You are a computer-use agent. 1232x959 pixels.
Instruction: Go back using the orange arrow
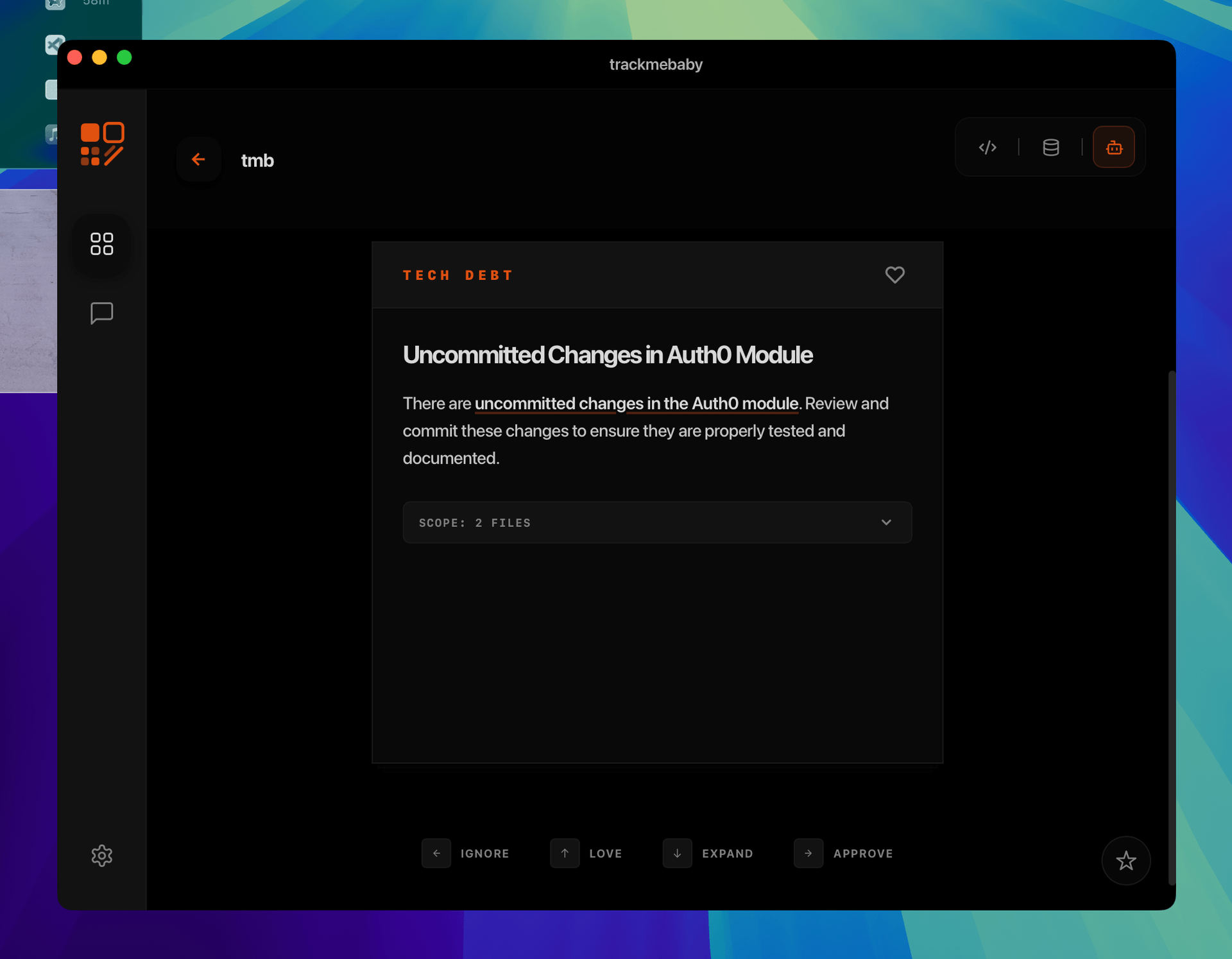point(198,159)
